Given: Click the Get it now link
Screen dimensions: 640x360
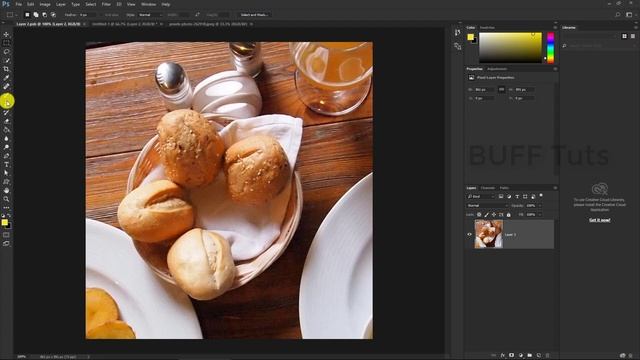Looking at the screenshot, I should [x=600, y=220].
